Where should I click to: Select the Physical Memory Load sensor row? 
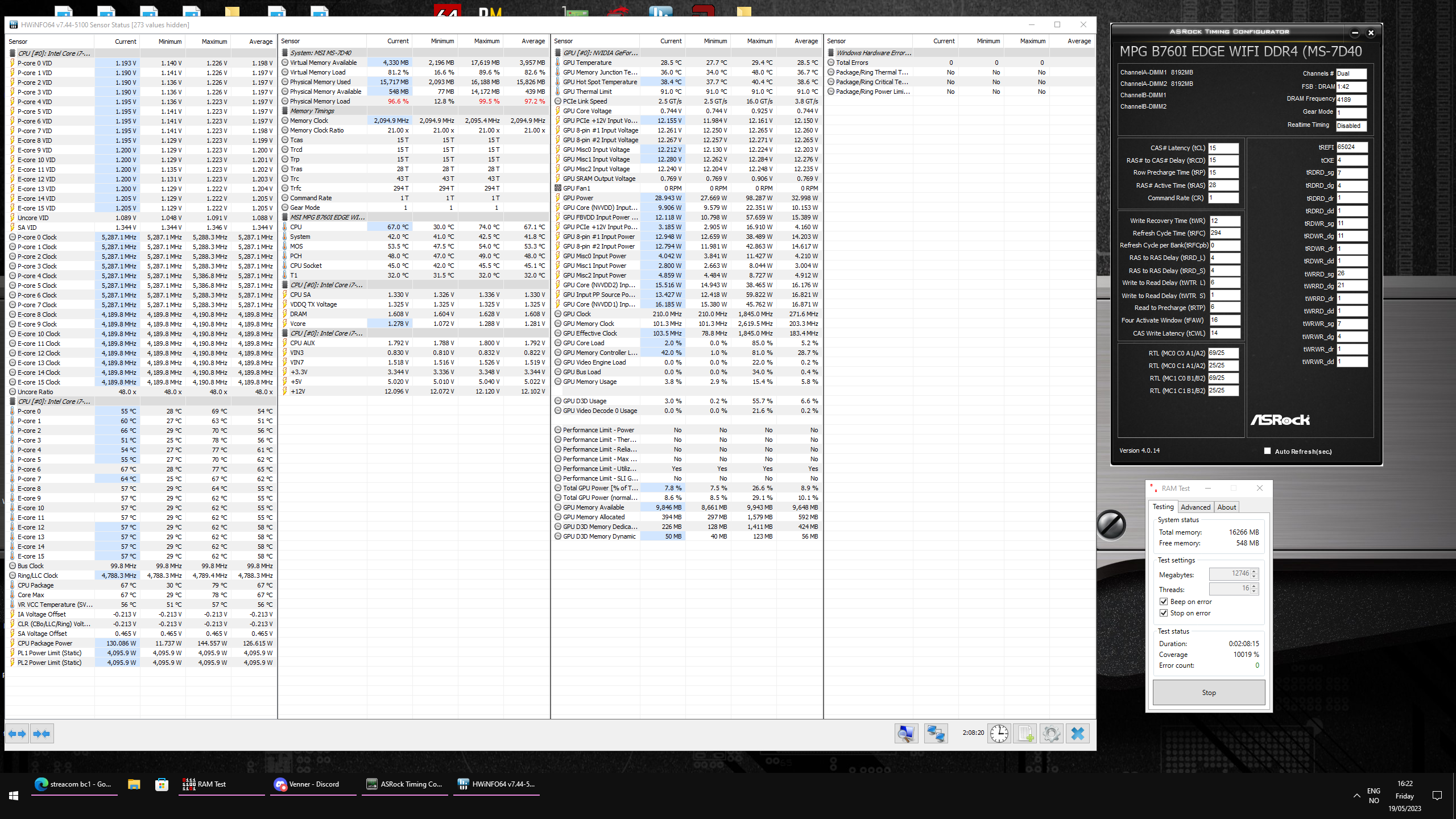point(413,101)
